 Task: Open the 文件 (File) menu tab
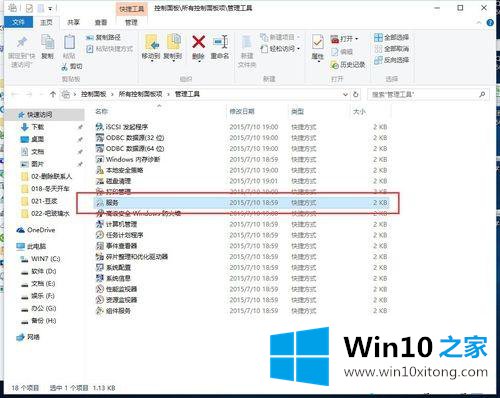(18, 22)
